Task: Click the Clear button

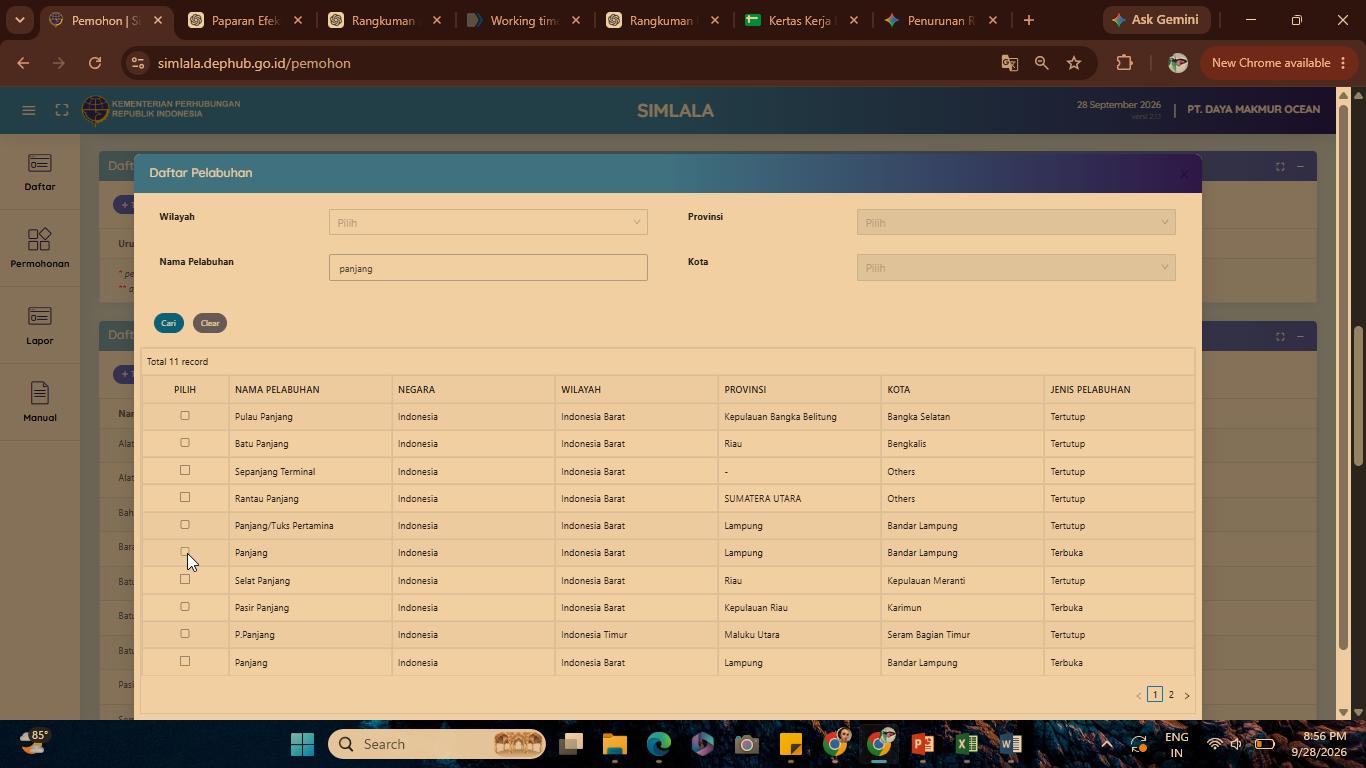Action: coord(210,323)
